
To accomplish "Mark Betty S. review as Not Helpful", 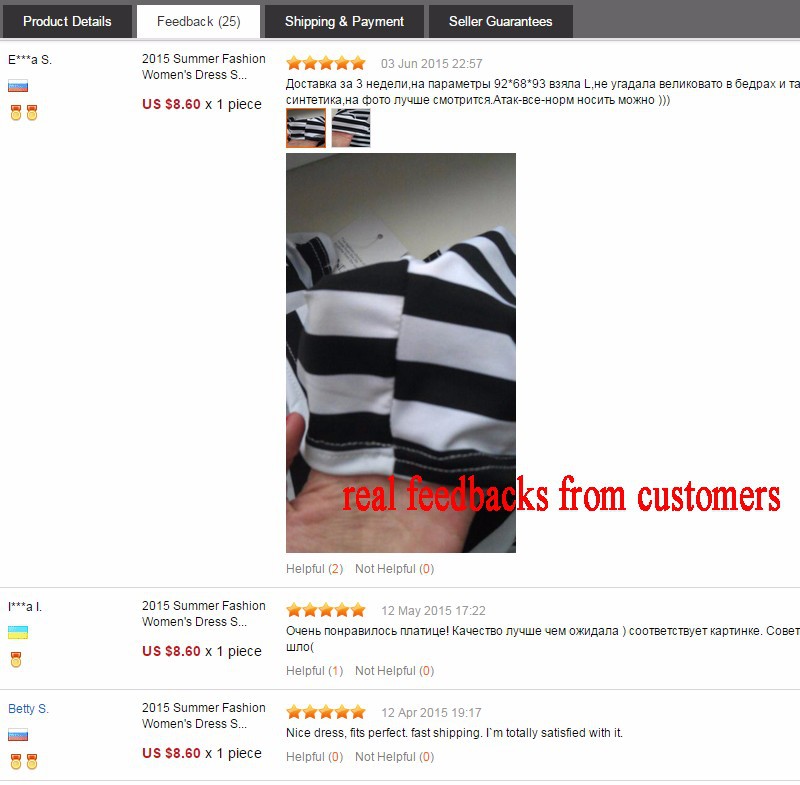I will click(x=394, y=757).
